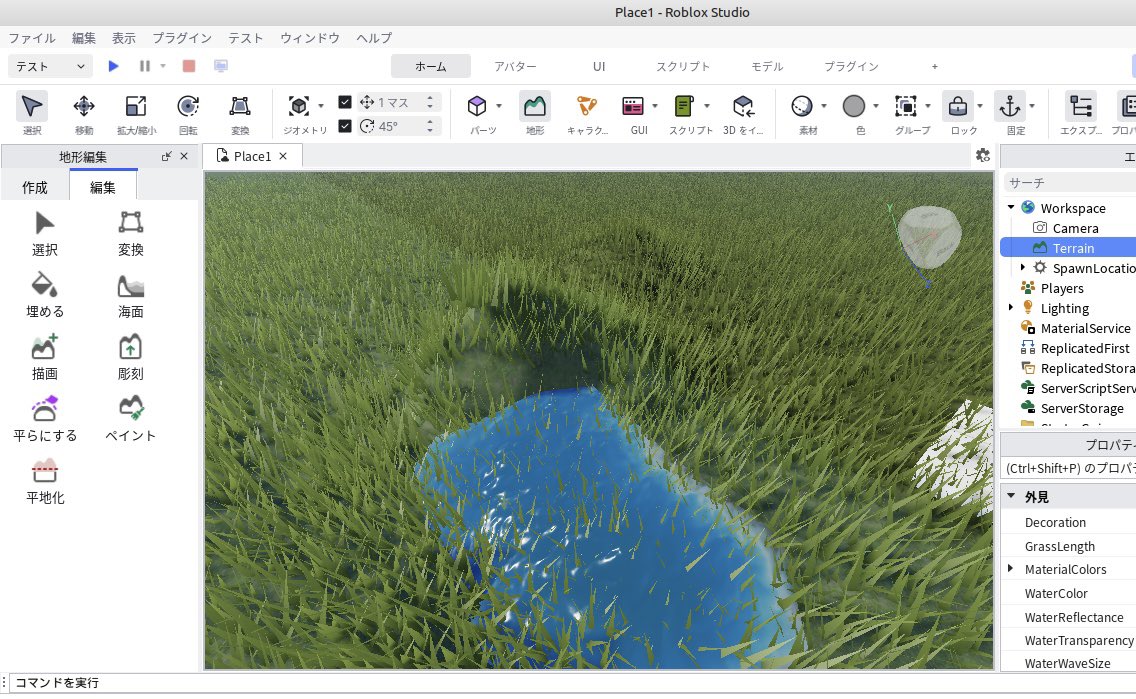Click 変換 tool in terrain editor panel
The width and height of the screenshot is (1136, 699).
pos(131,234)
